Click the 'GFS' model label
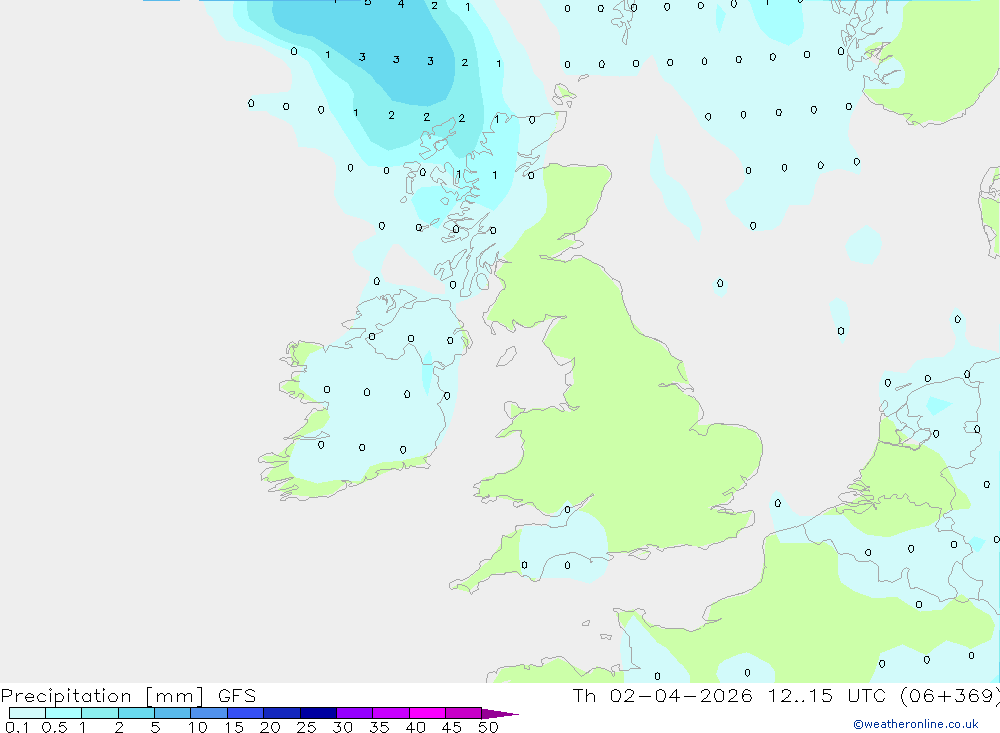The image size is (1000, 733). point(237,695)
